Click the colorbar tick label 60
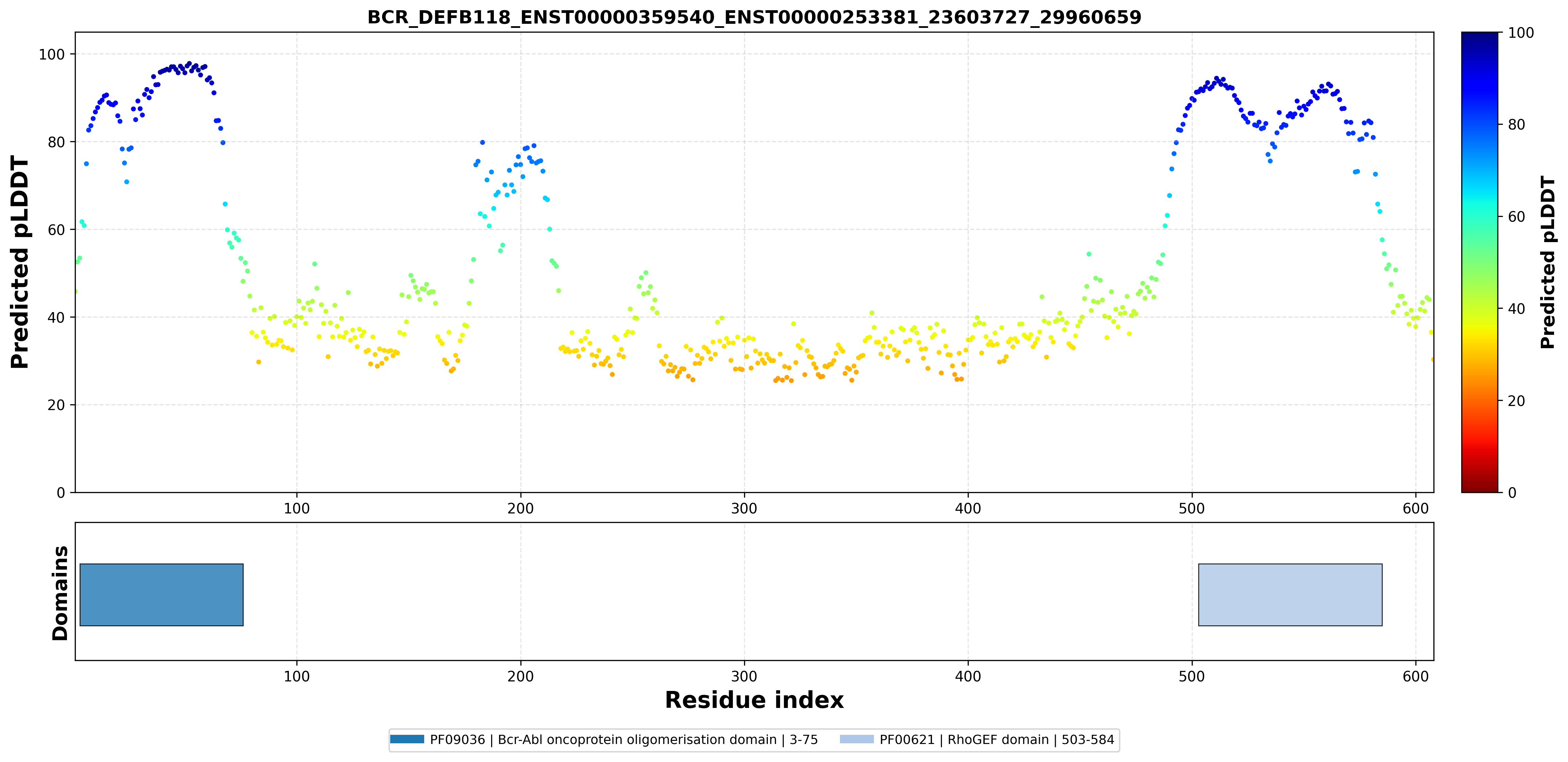This screenshot has width=1568, height=762. (x=1516, y=217)
